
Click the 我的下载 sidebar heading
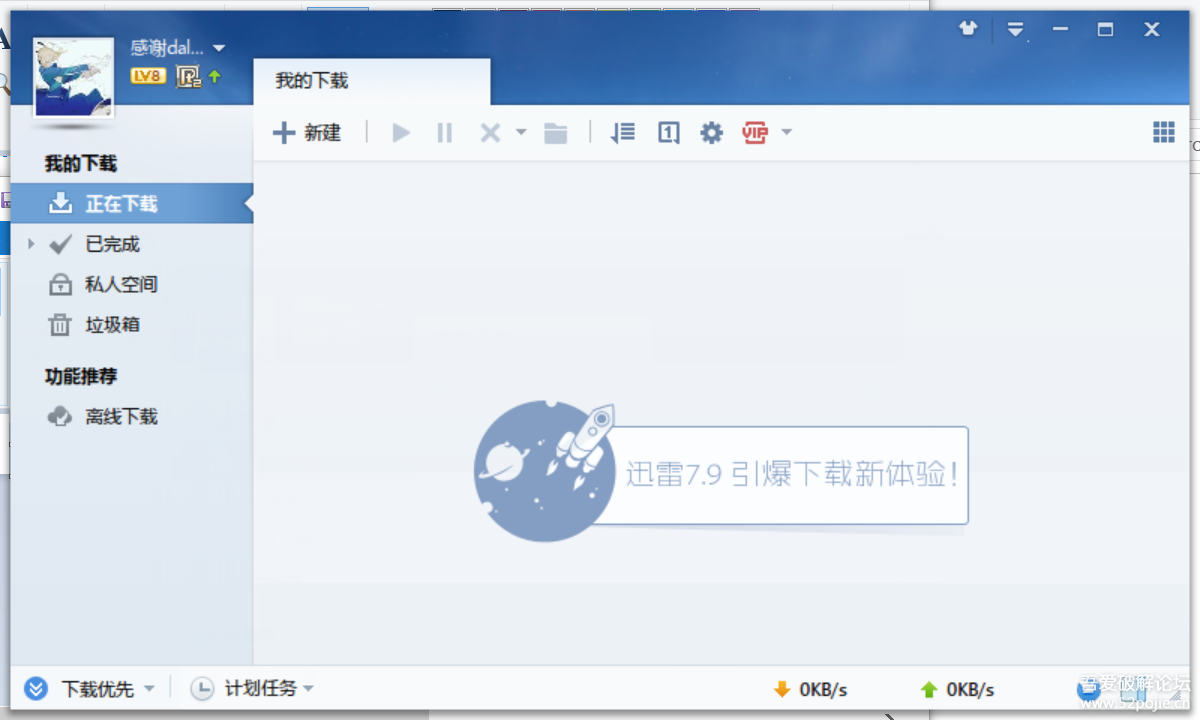tap(81, 163)
